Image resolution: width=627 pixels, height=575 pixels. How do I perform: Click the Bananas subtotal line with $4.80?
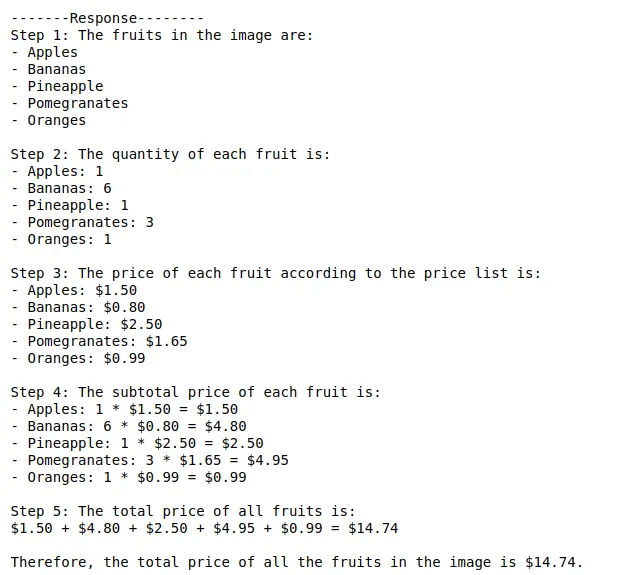click(136, 426)
